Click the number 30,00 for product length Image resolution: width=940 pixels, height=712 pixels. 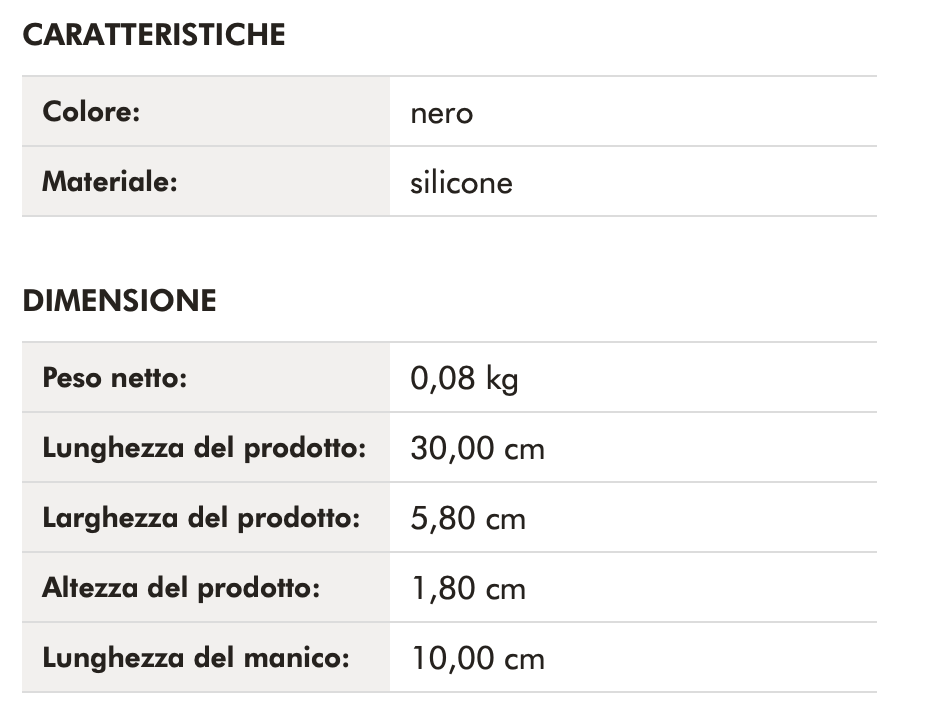tap(452, 449)
